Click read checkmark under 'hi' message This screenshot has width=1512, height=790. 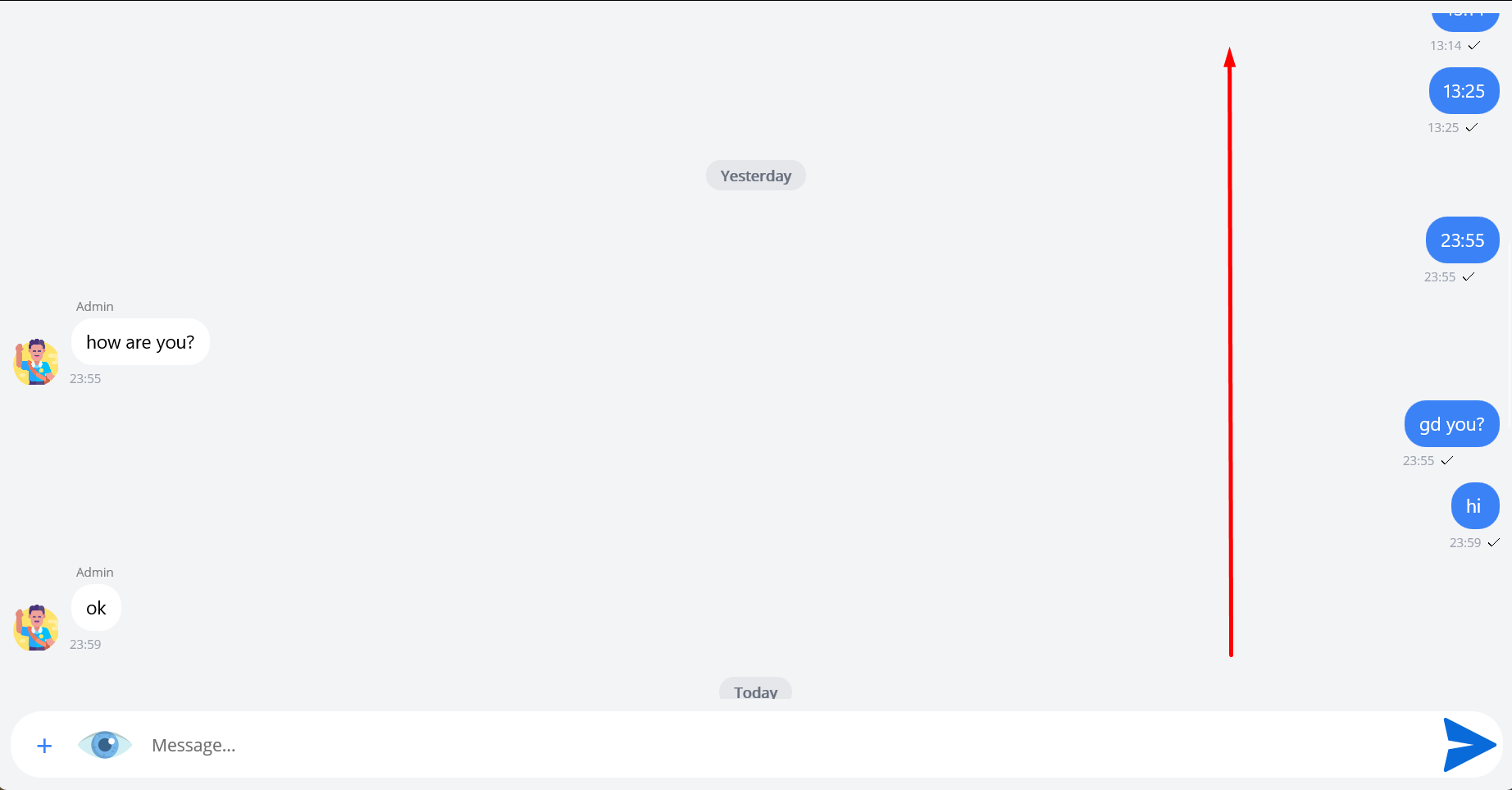pos(1493,542)
